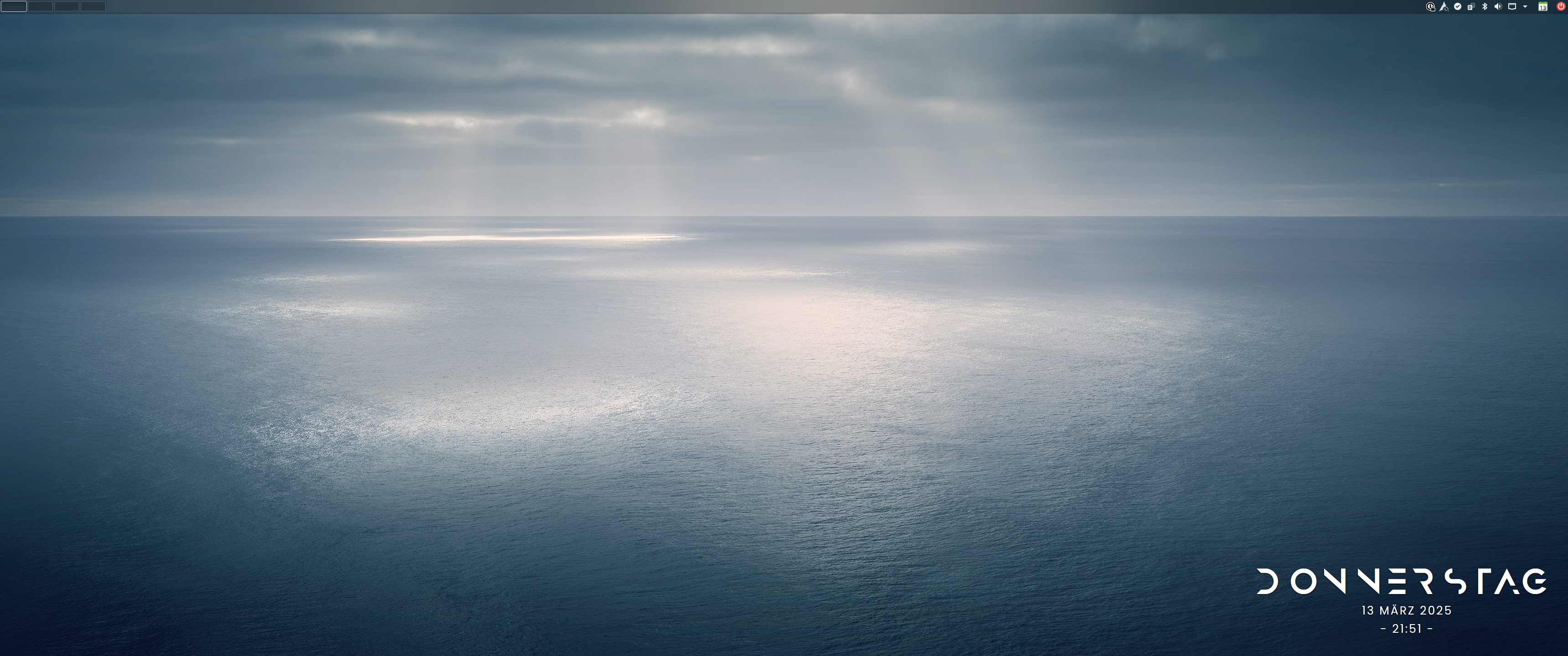Open the lock-screen inhibitor tray icon
The height and width of the screenshot is (656, 1568).
pyautogui.click(x=1430, y=7)
